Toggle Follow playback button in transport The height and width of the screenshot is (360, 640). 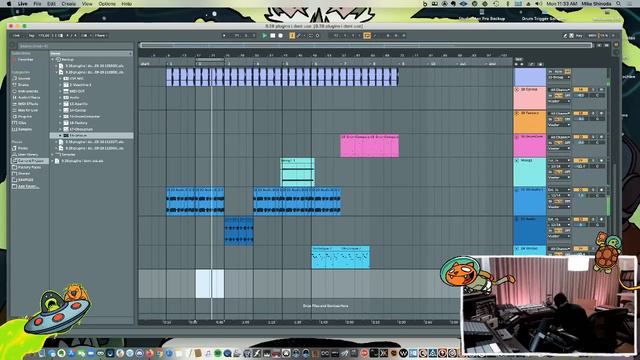coord(224,36)
